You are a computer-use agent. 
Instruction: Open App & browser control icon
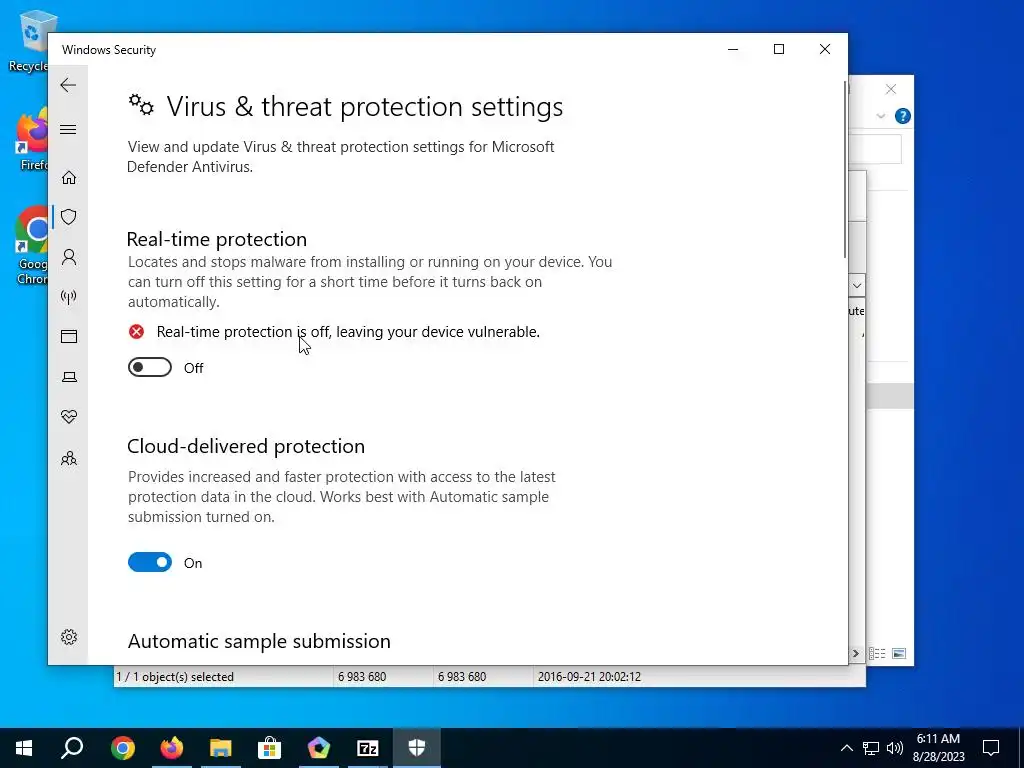[69, 336]
